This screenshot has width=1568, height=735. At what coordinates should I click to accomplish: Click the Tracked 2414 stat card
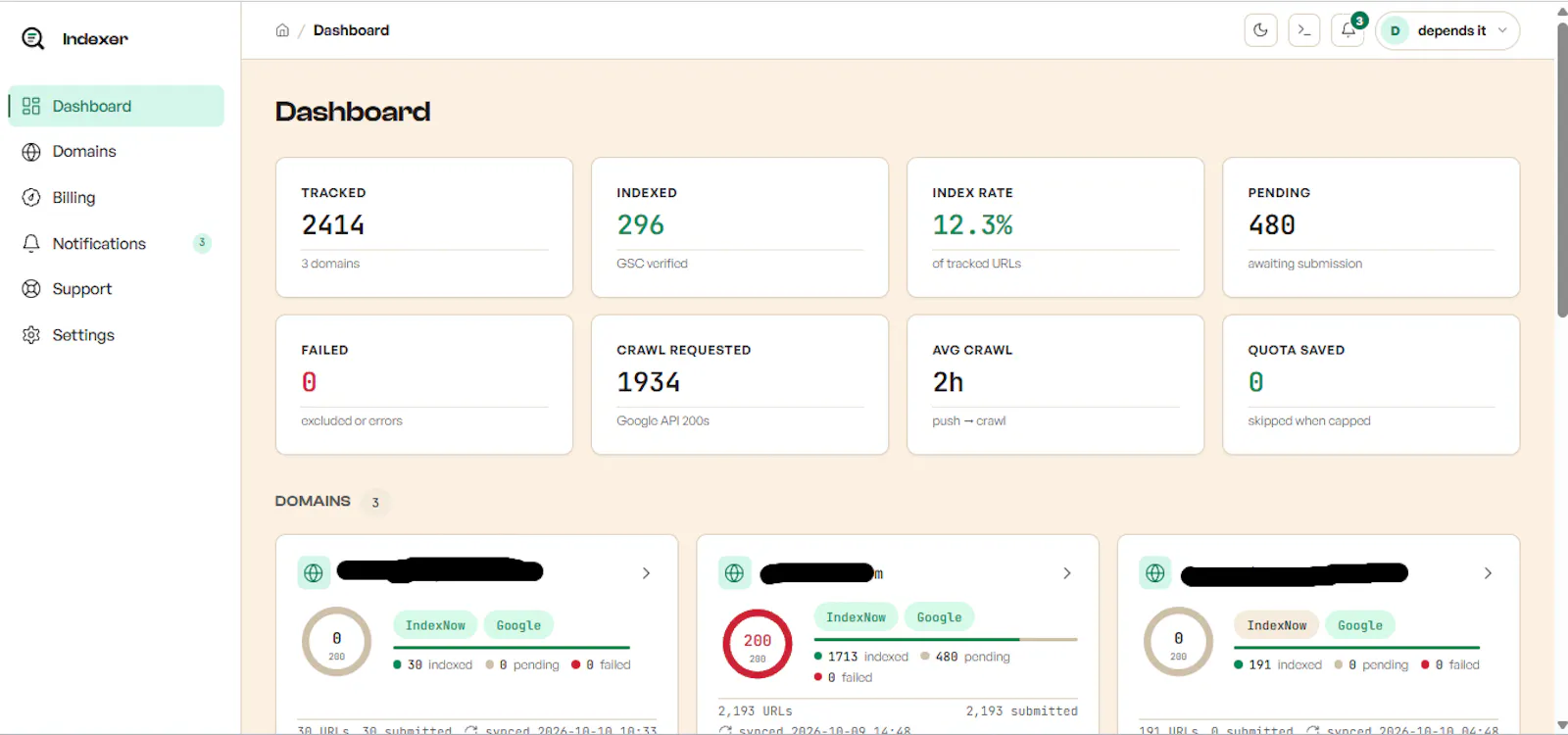click(424, 227)
